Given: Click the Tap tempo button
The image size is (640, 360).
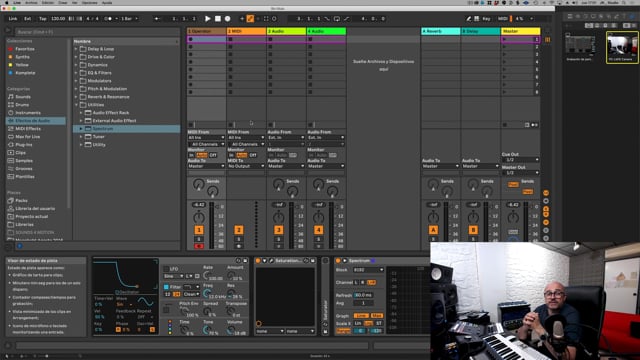Looking at the screenshot, I should coord(42,18).
